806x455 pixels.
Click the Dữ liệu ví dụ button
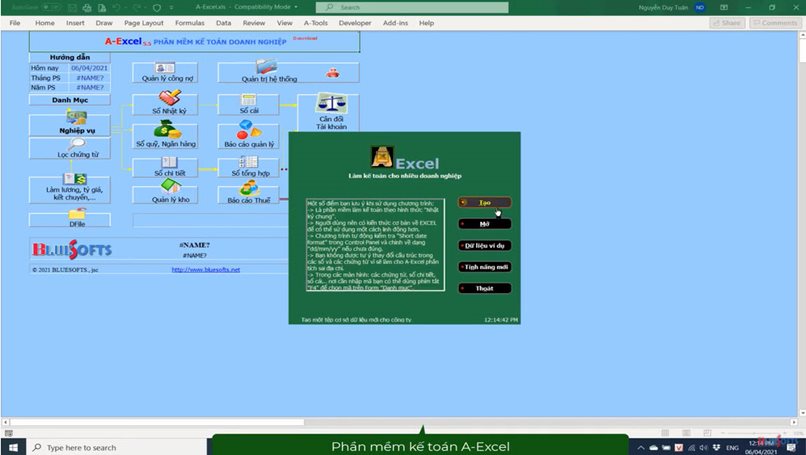click(484, 246)
